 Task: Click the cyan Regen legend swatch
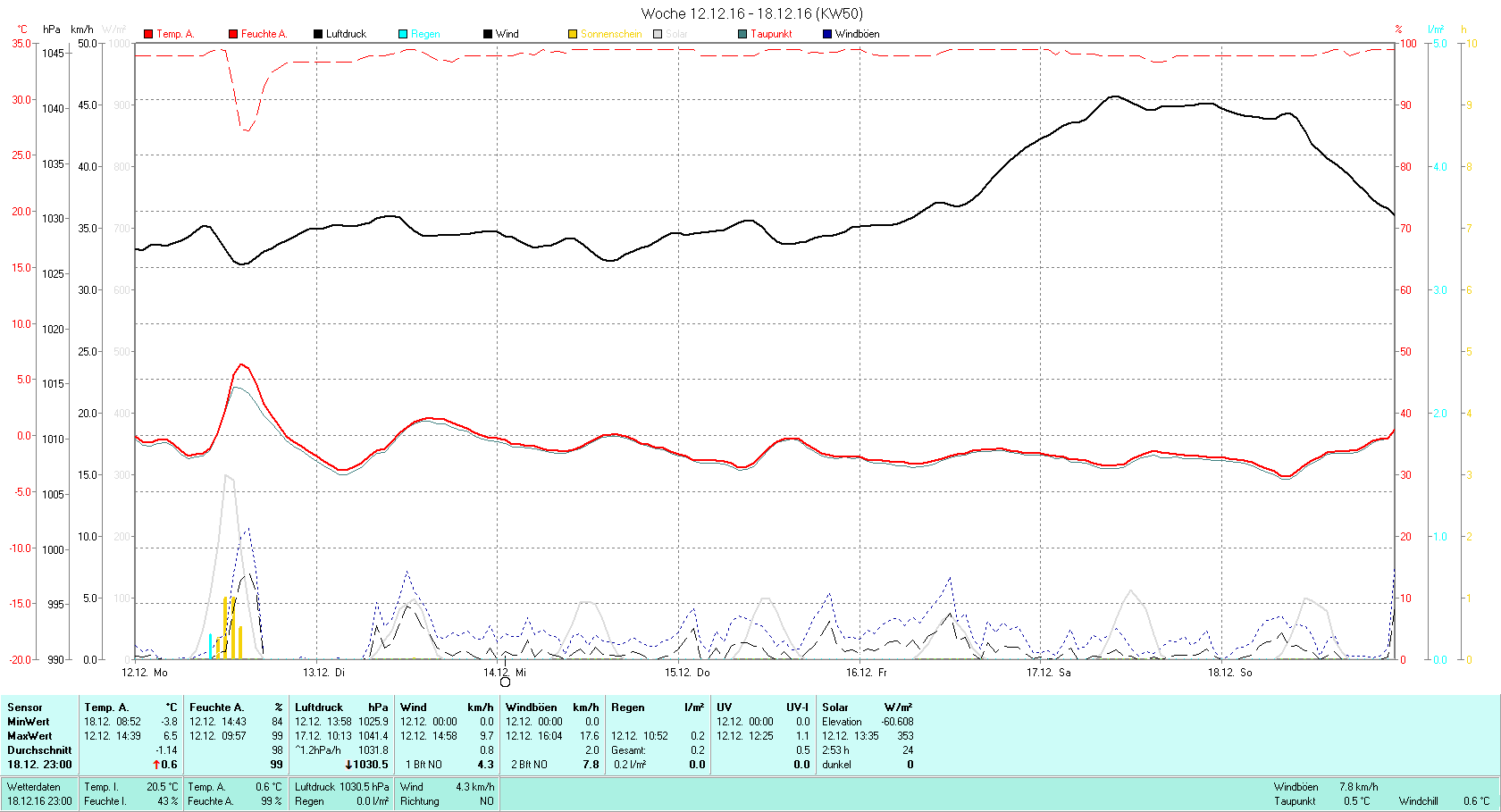[403, 34]
